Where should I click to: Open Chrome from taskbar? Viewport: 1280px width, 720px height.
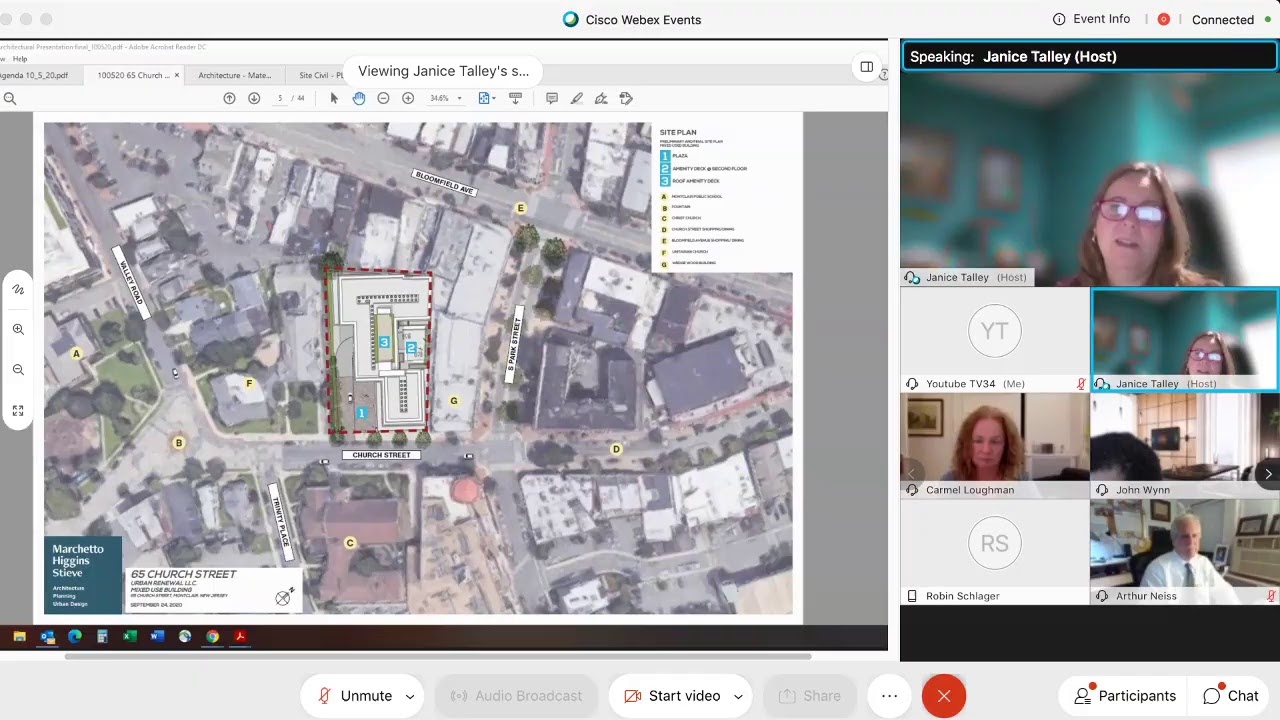click(212, 636)
